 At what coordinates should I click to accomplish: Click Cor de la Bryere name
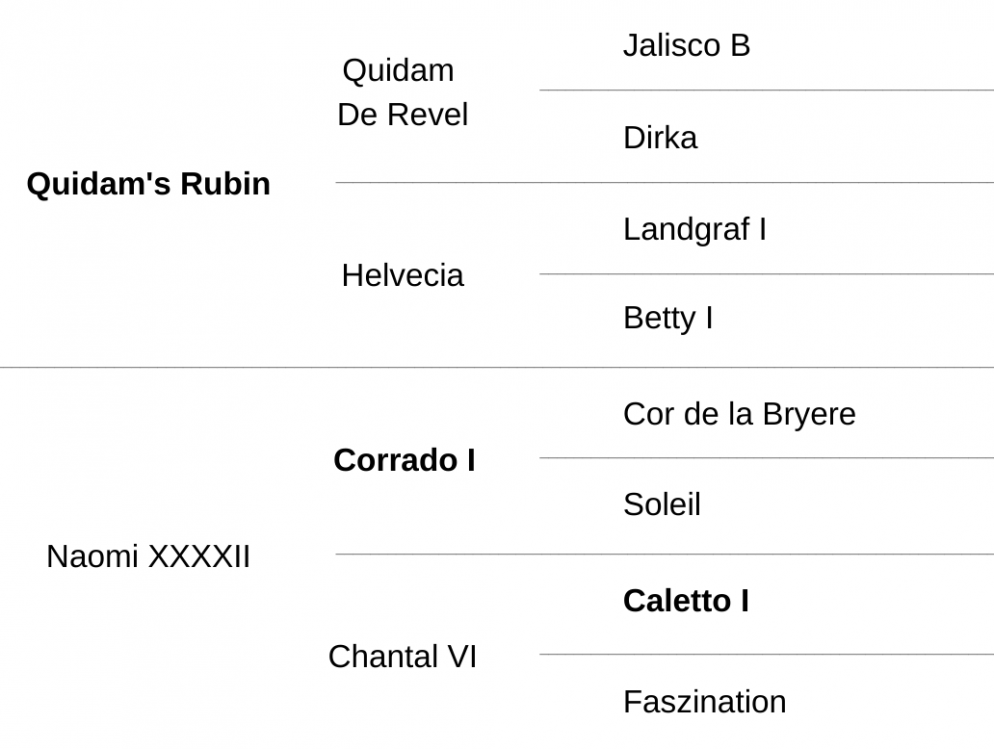[739, 414]
